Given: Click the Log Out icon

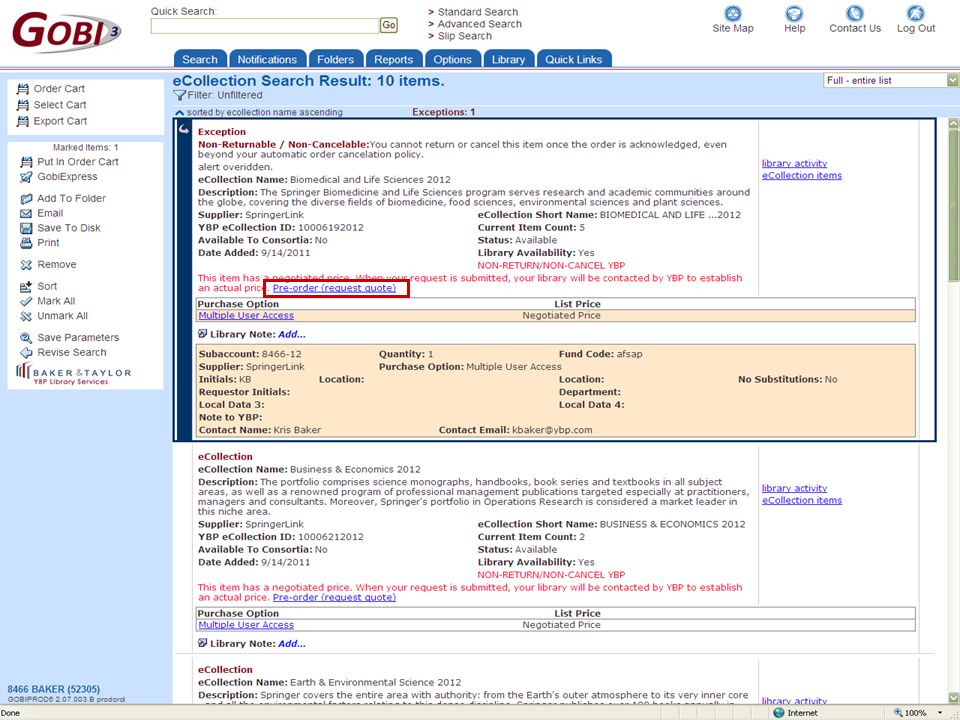Looking at the screenshot, I should click(916, 13).
